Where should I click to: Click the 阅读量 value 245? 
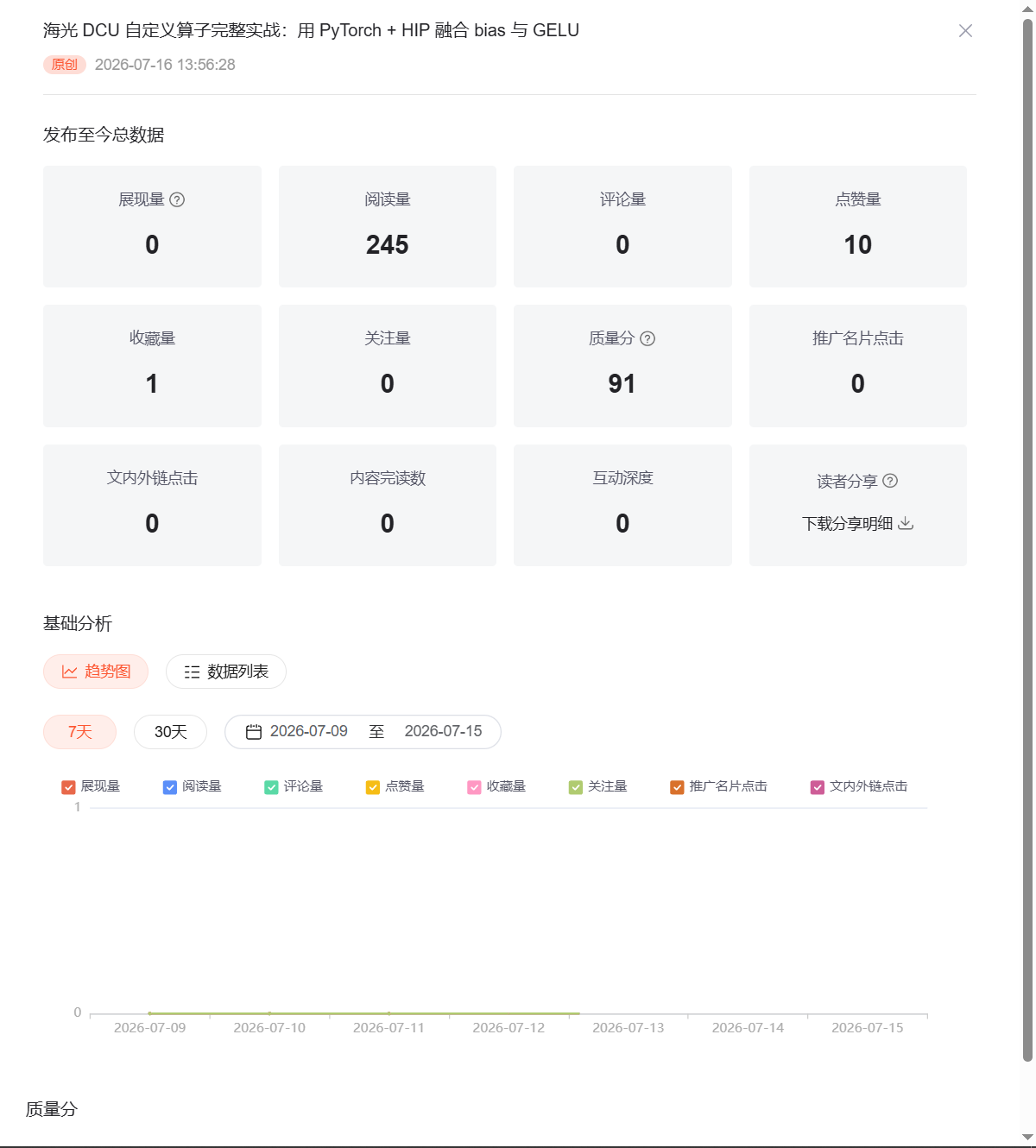[388, 245]
